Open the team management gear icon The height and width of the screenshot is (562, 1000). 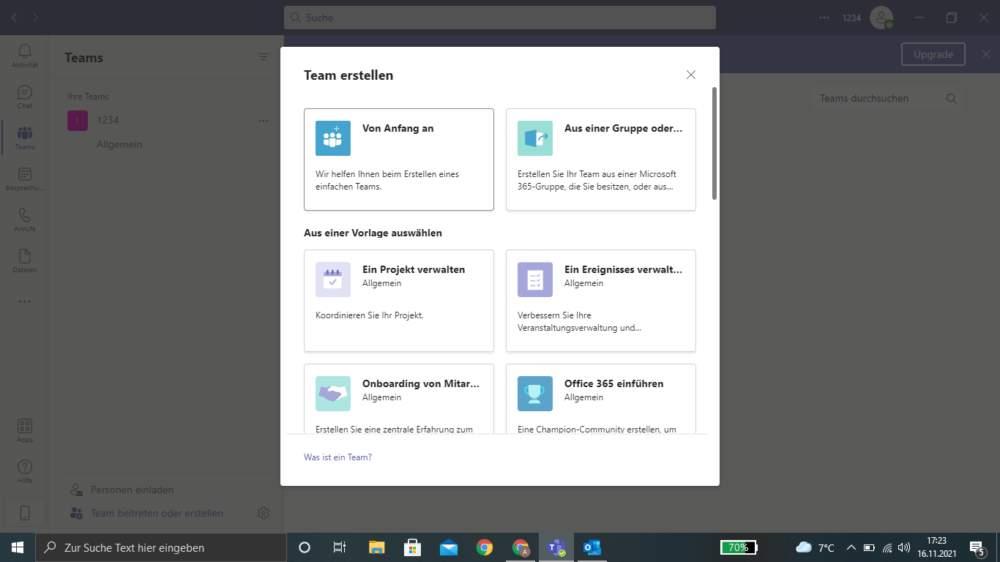pyautogui.click(x=263, y=513)
